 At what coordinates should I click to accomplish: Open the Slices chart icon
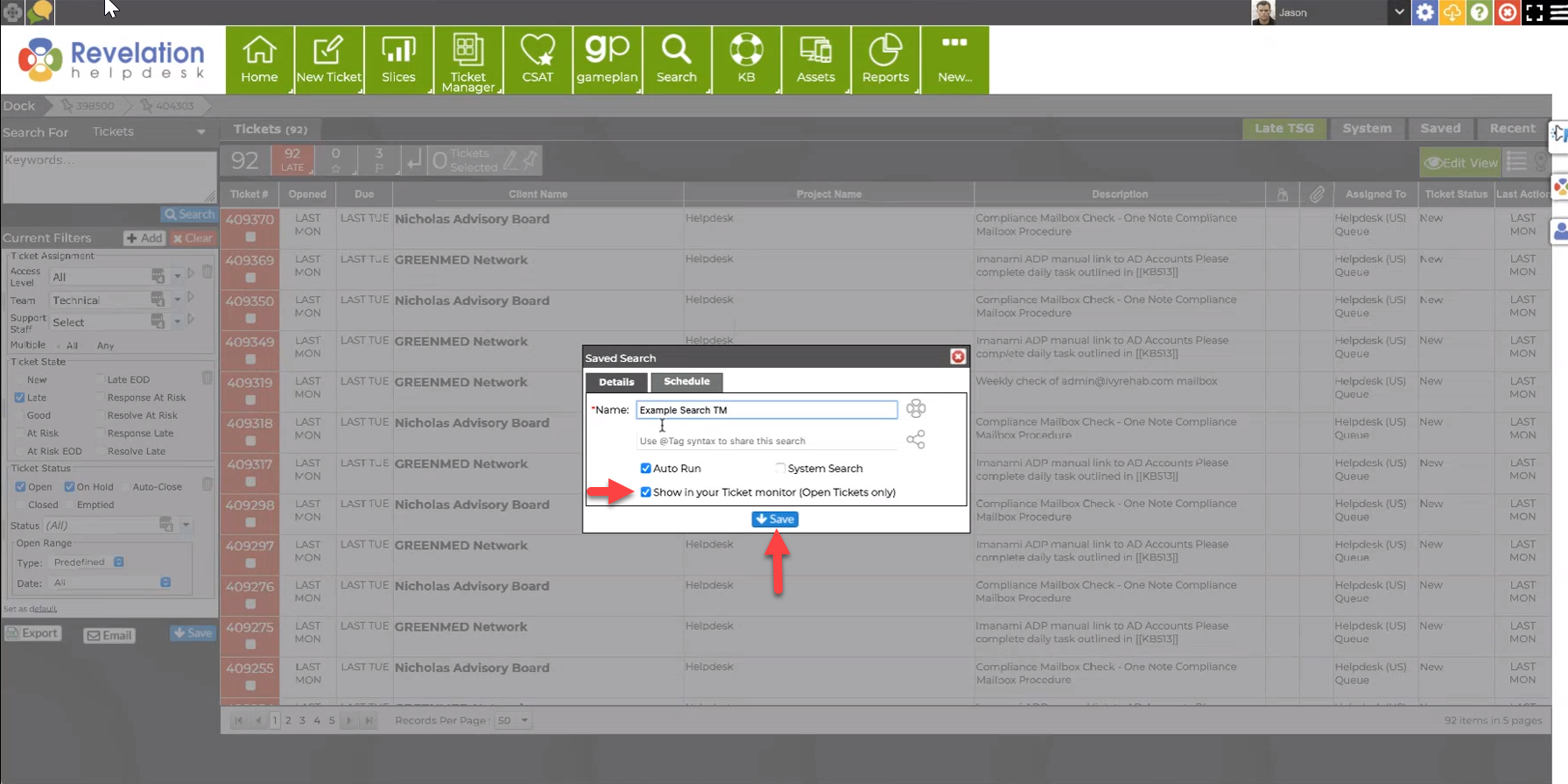tap(398, 60)
